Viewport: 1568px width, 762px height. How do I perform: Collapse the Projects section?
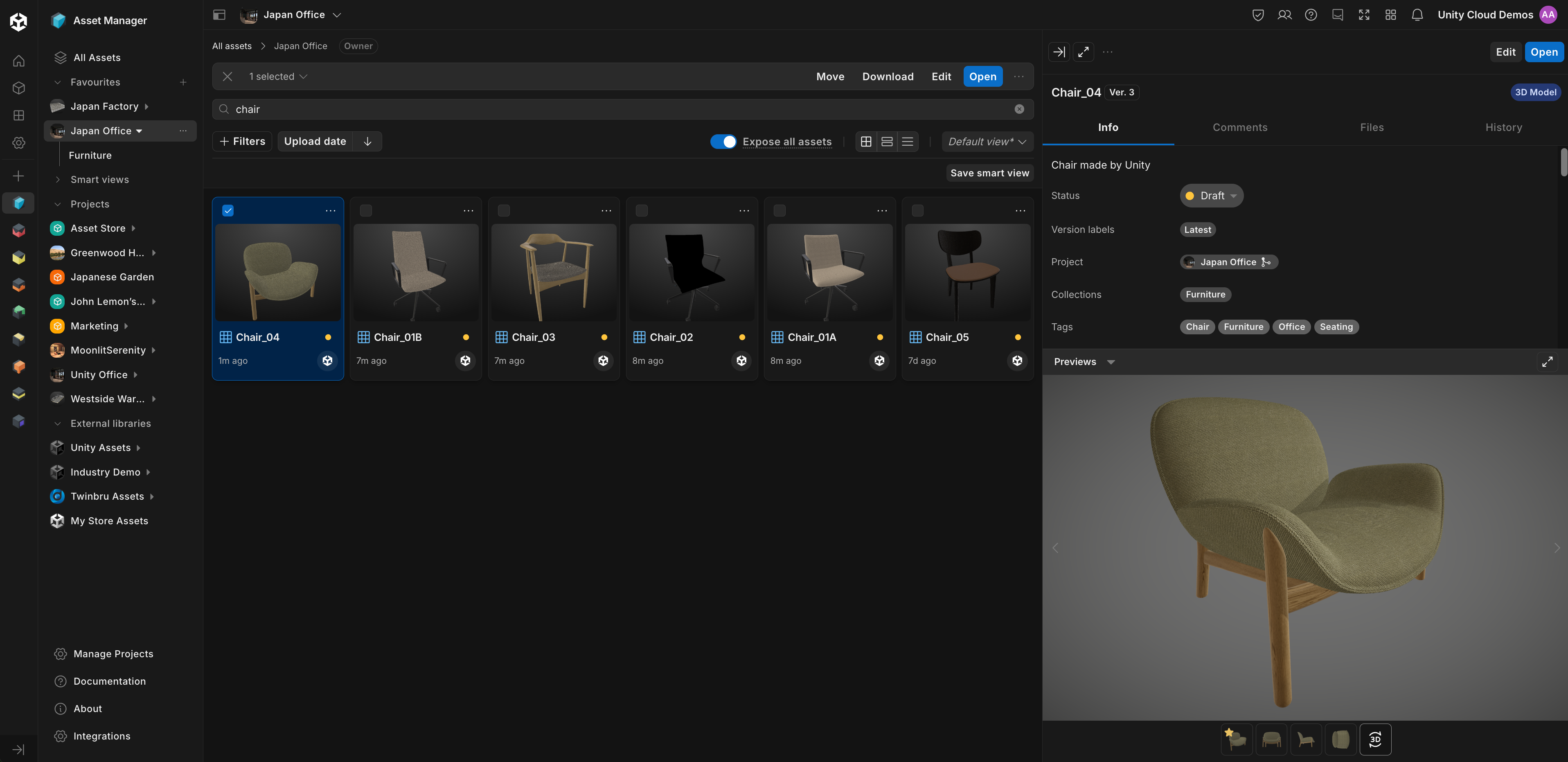58,204
